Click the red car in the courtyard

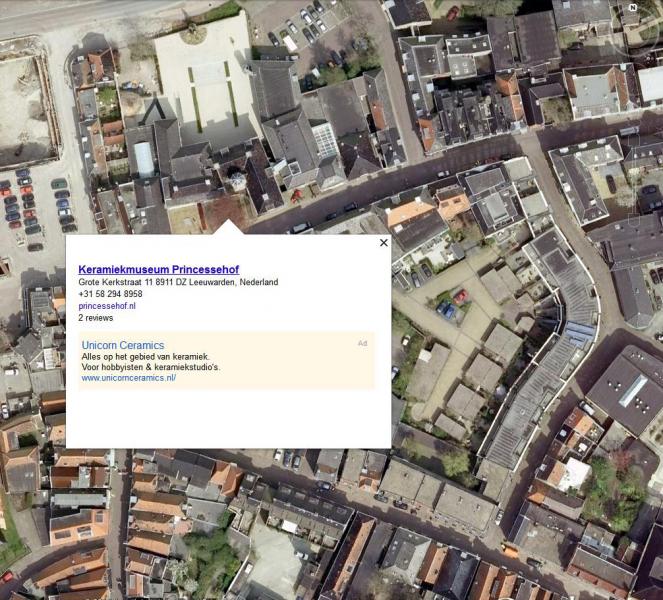(x=461, y=296)
